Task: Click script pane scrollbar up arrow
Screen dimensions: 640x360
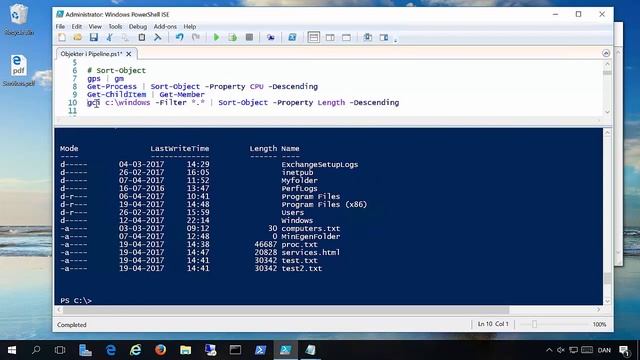Action: (607, 64)
